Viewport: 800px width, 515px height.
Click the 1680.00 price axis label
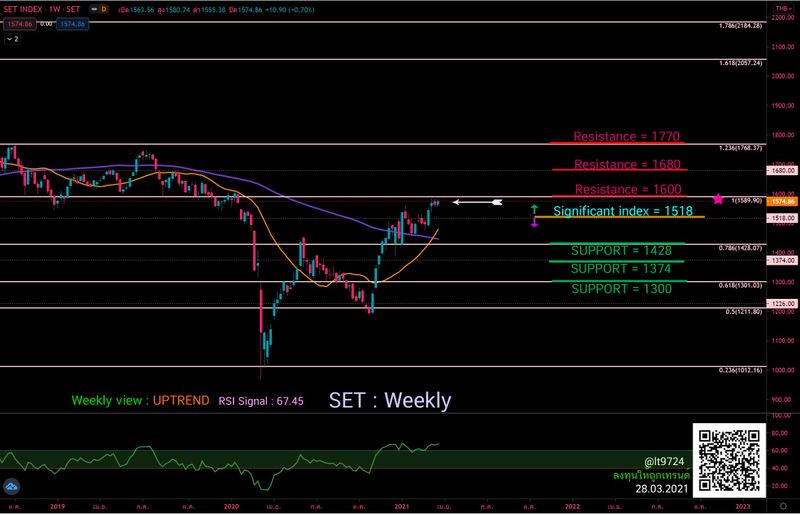(x=782, y=170)
